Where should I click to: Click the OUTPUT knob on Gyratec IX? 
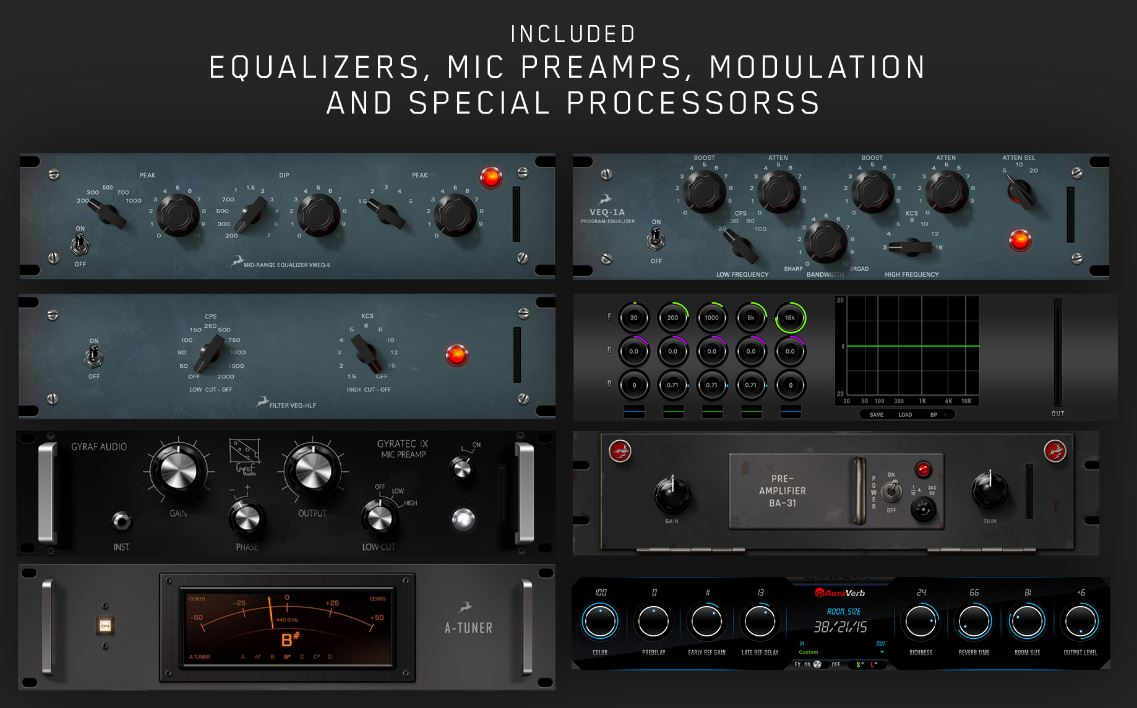coord(313,472)
